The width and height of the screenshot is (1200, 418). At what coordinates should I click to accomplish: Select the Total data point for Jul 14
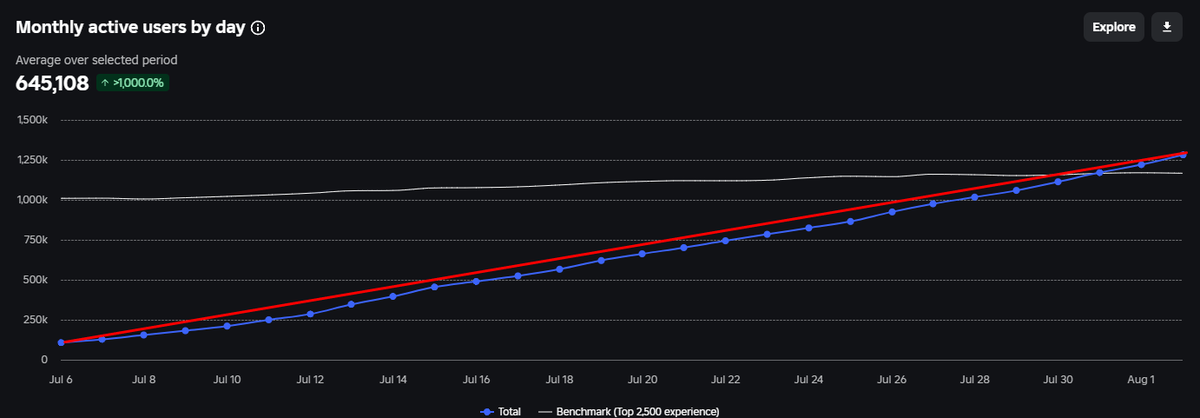(393, 296)
